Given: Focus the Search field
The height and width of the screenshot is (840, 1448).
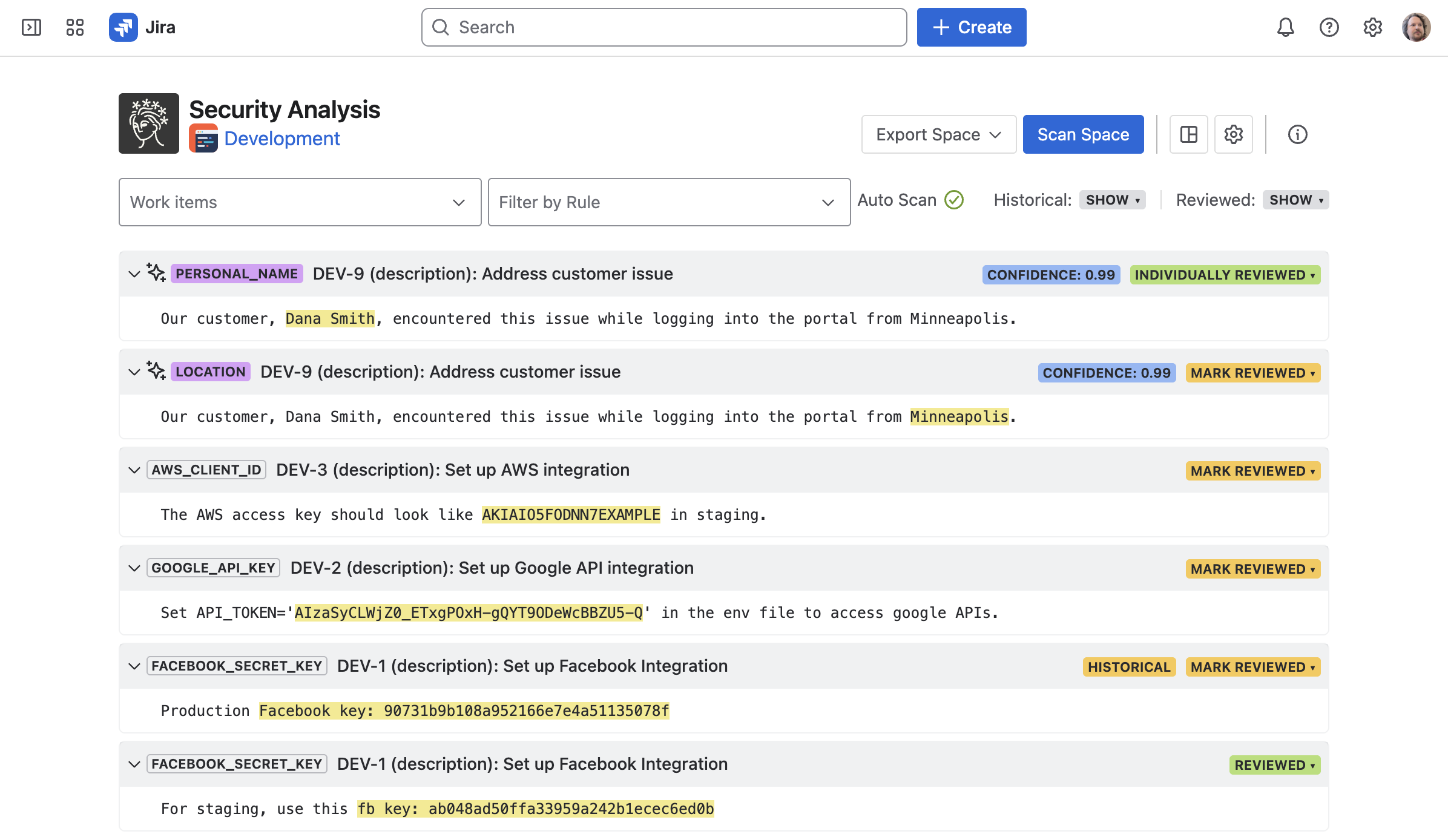Looking at the screenshot, I should 664,27.
